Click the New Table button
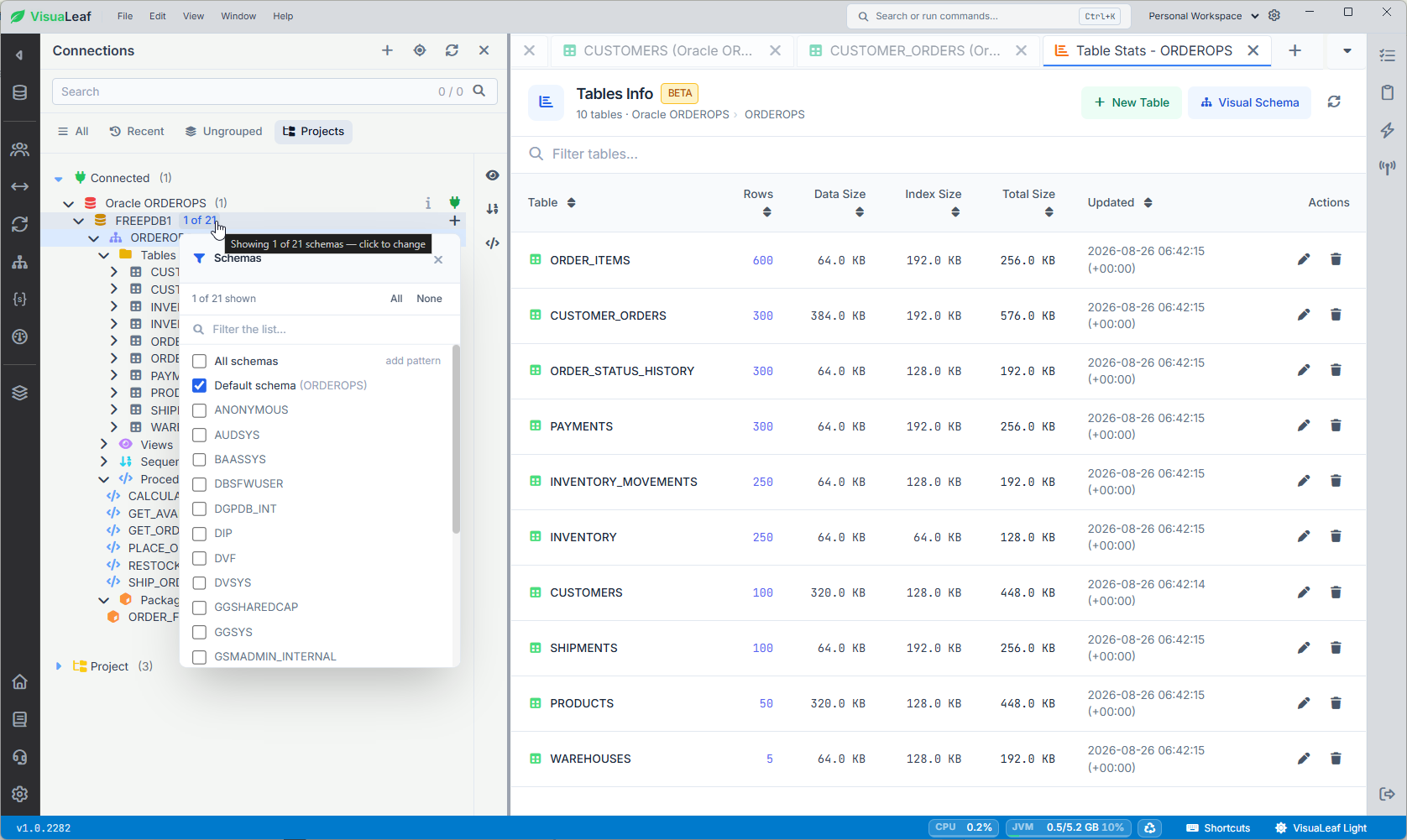The width and height of the screenshot is (1407, 840). click(1131, 102)
